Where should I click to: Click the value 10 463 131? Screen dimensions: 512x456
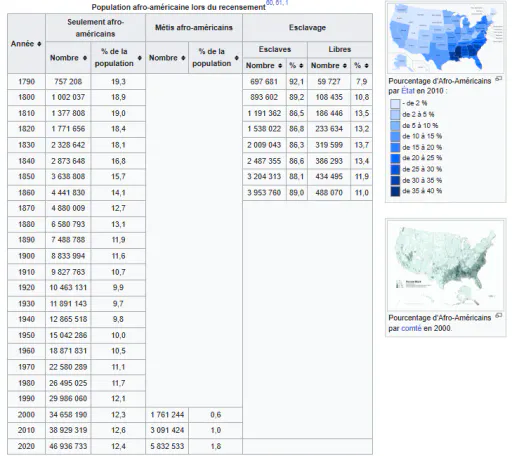click(x=68, y=287)
